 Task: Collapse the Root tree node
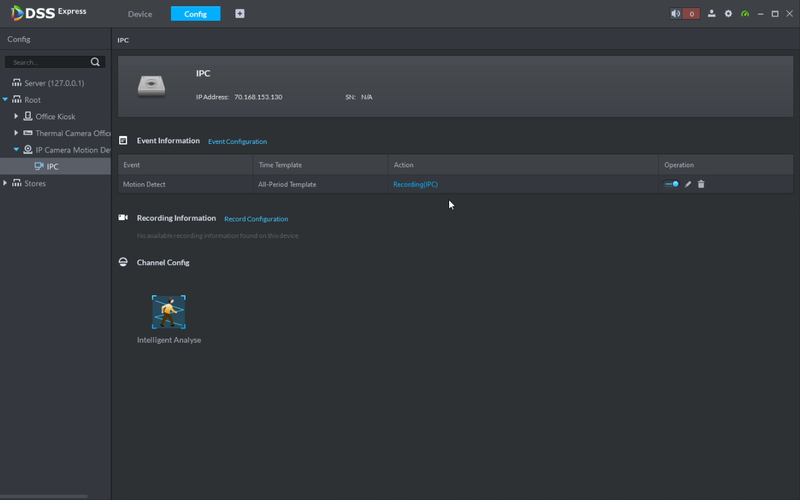tap(5, 99)
